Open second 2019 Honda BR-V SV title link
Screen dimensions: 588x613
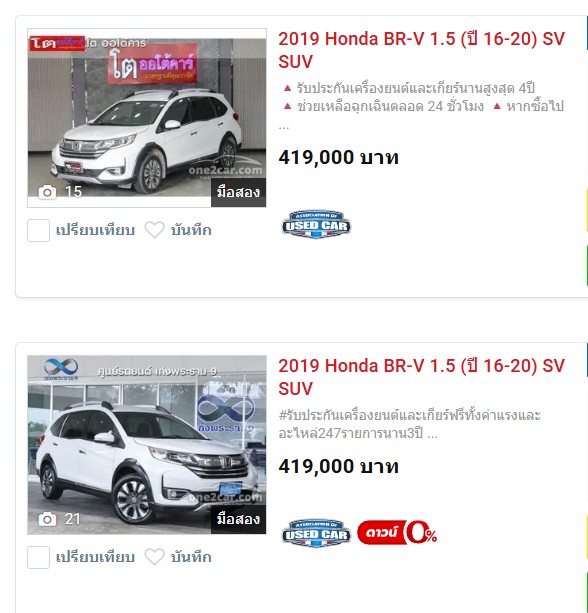tap(421, 377)
